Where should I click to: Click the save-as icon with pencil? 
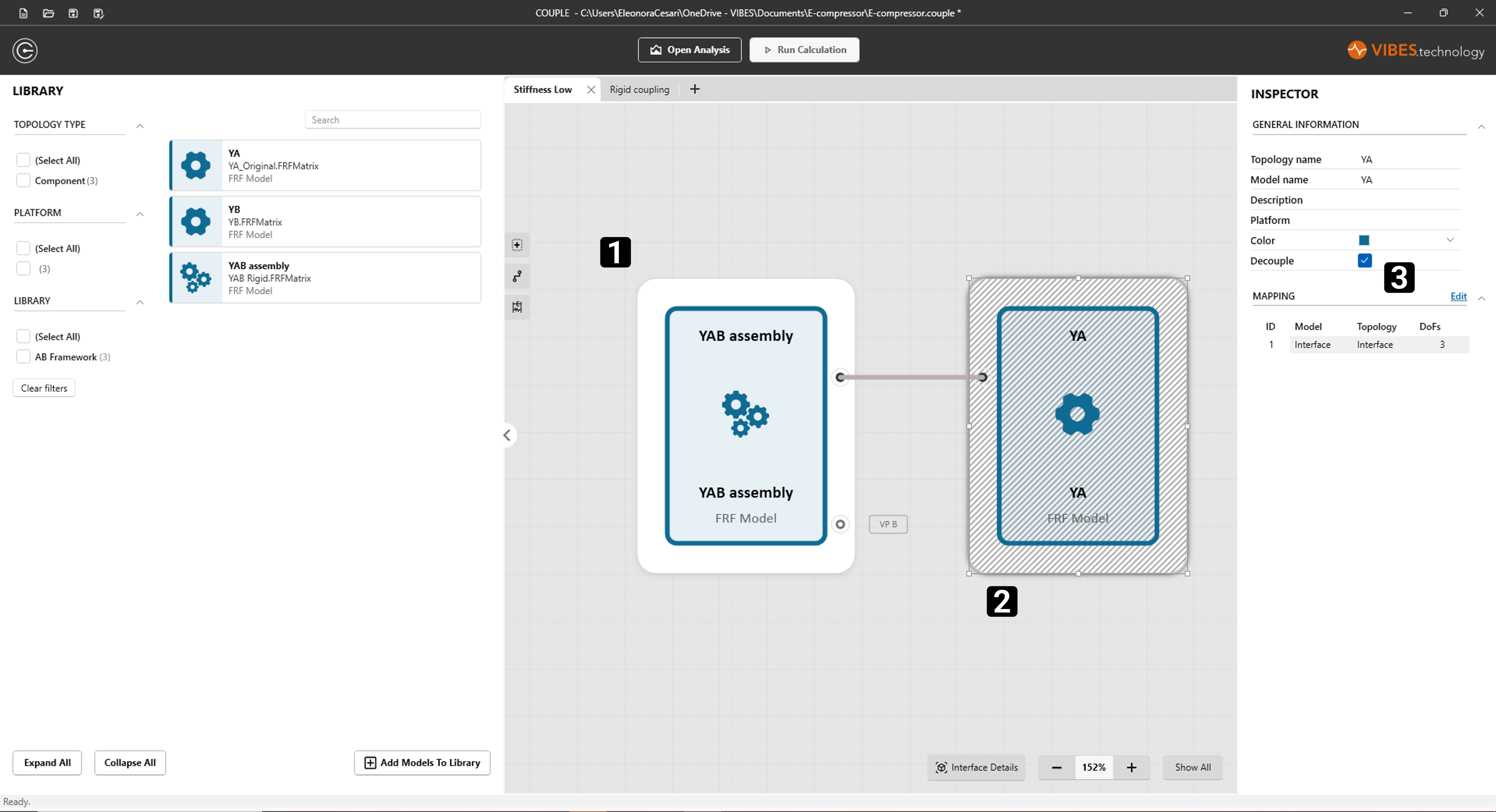[98, 13]
